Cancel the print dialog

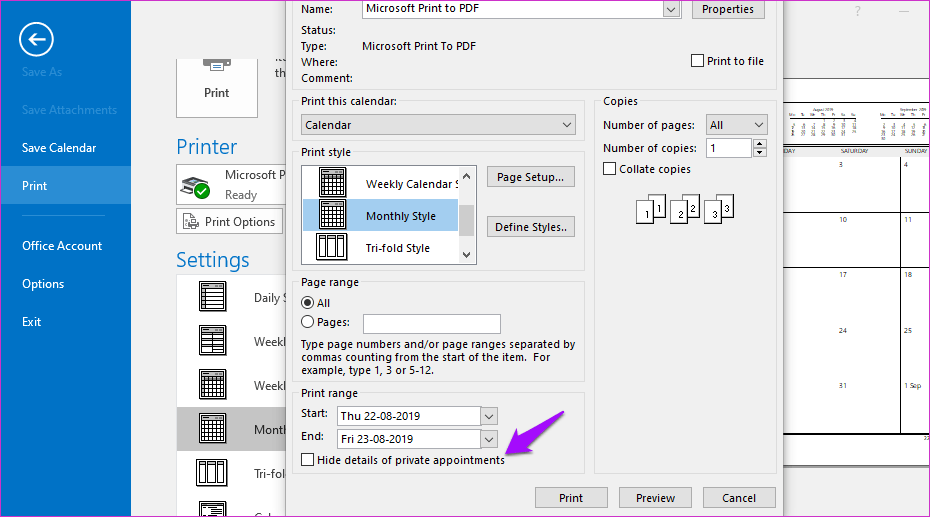click(738, 498)
